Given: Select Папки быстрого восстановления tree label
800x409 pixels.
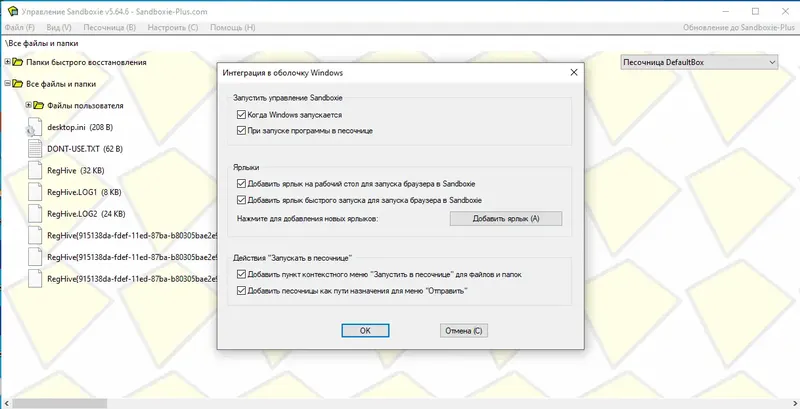Looking at the screenshot, I should tap(86, 62).
